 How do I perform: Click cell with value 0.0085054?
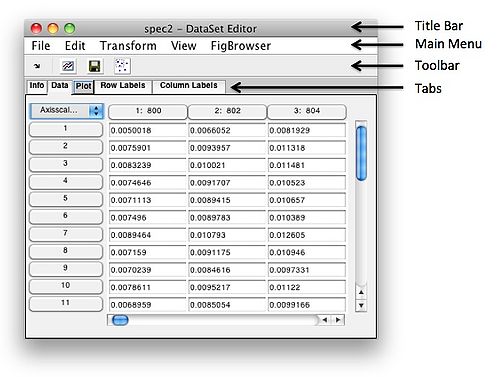pos(227,305)
